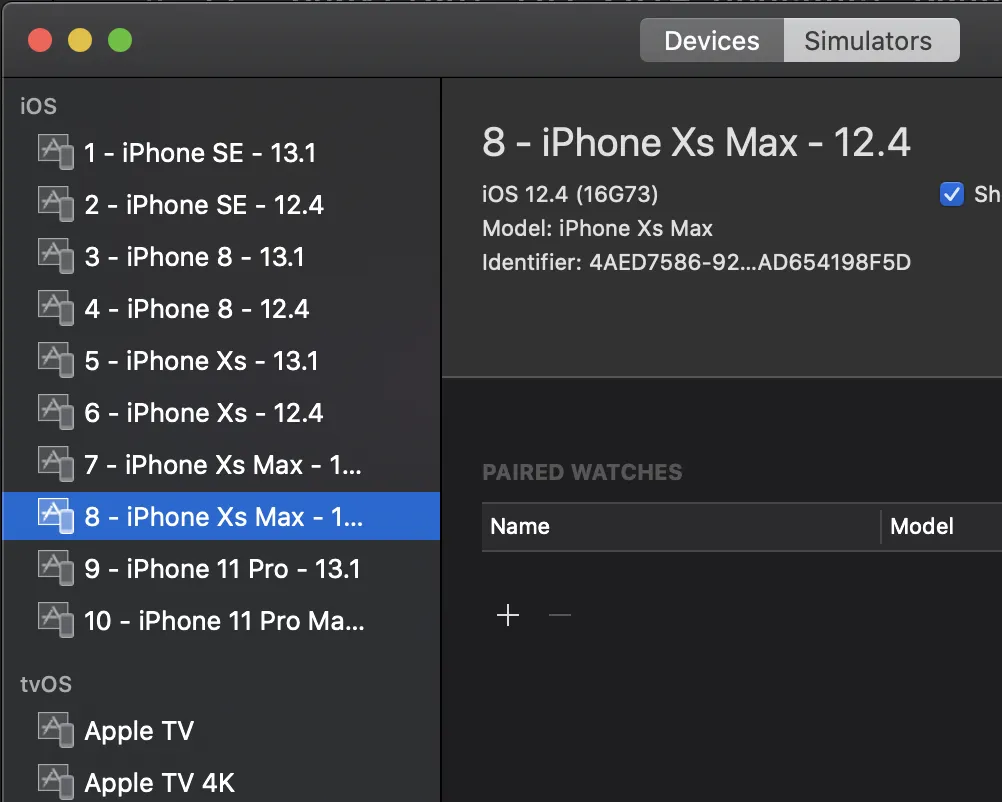Click simulator icon for 8 - iPhone Xs Max
Image resolution: width=1002 pixels, height=802 pixels.
[x=56, y=516]
